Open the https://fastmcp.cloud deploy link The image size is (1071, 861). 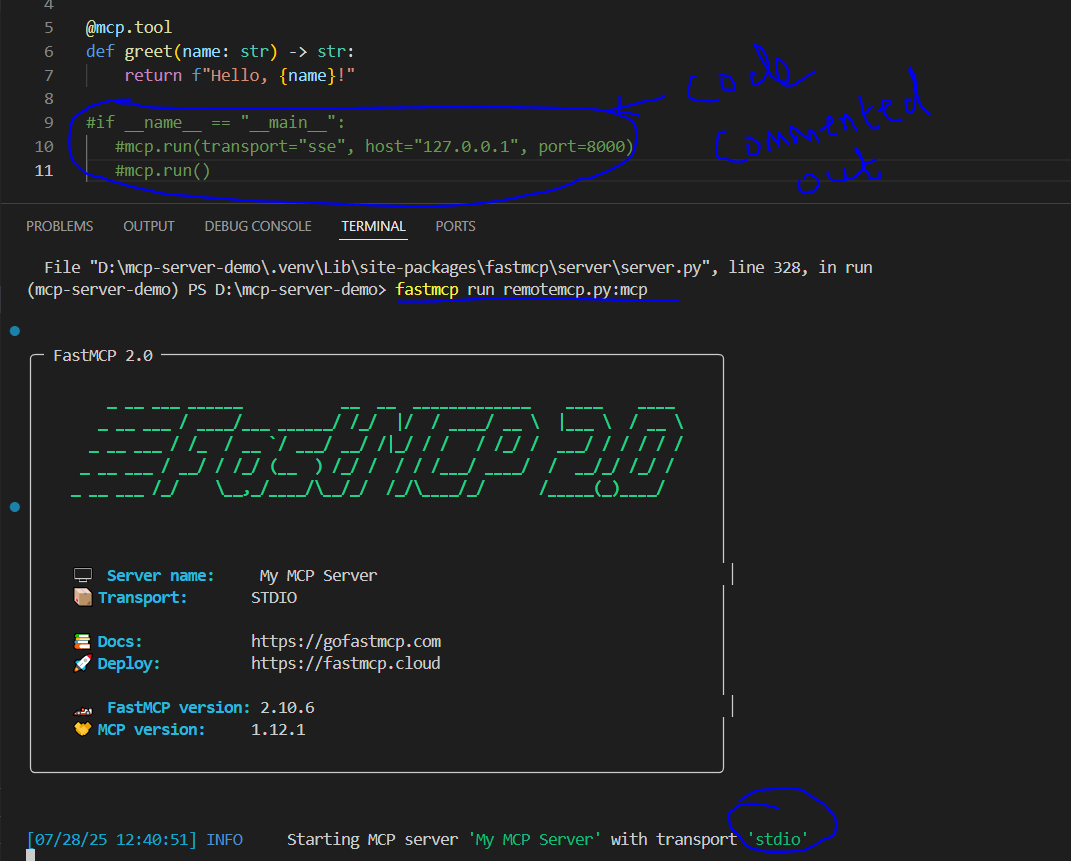pyautogui.click(x=346, y=663)
